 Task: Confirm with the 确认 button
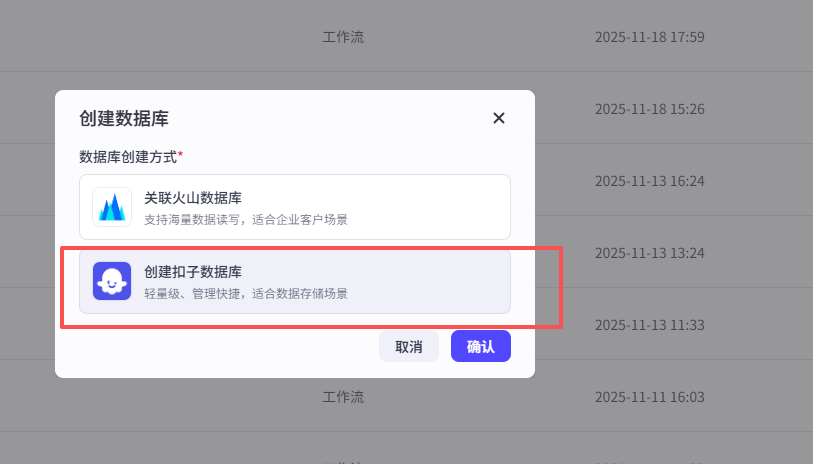click(481, 346)
